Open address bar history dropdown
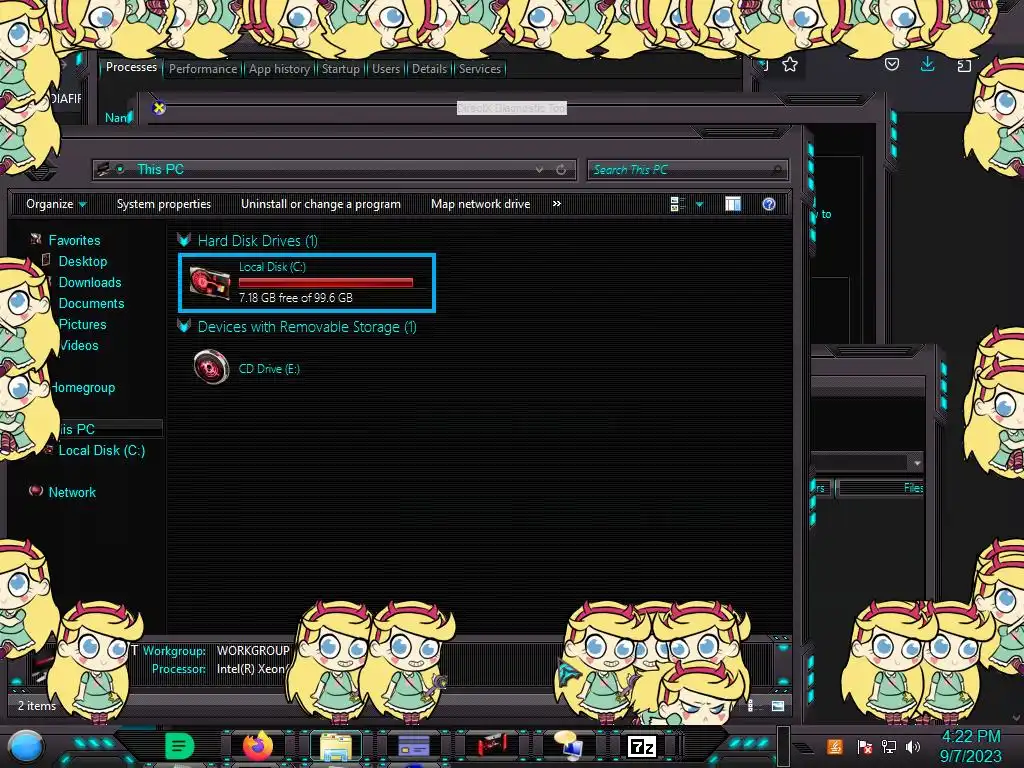Image resolution: width=1024 pixels, height=768 pixels. tap(539, 170)
